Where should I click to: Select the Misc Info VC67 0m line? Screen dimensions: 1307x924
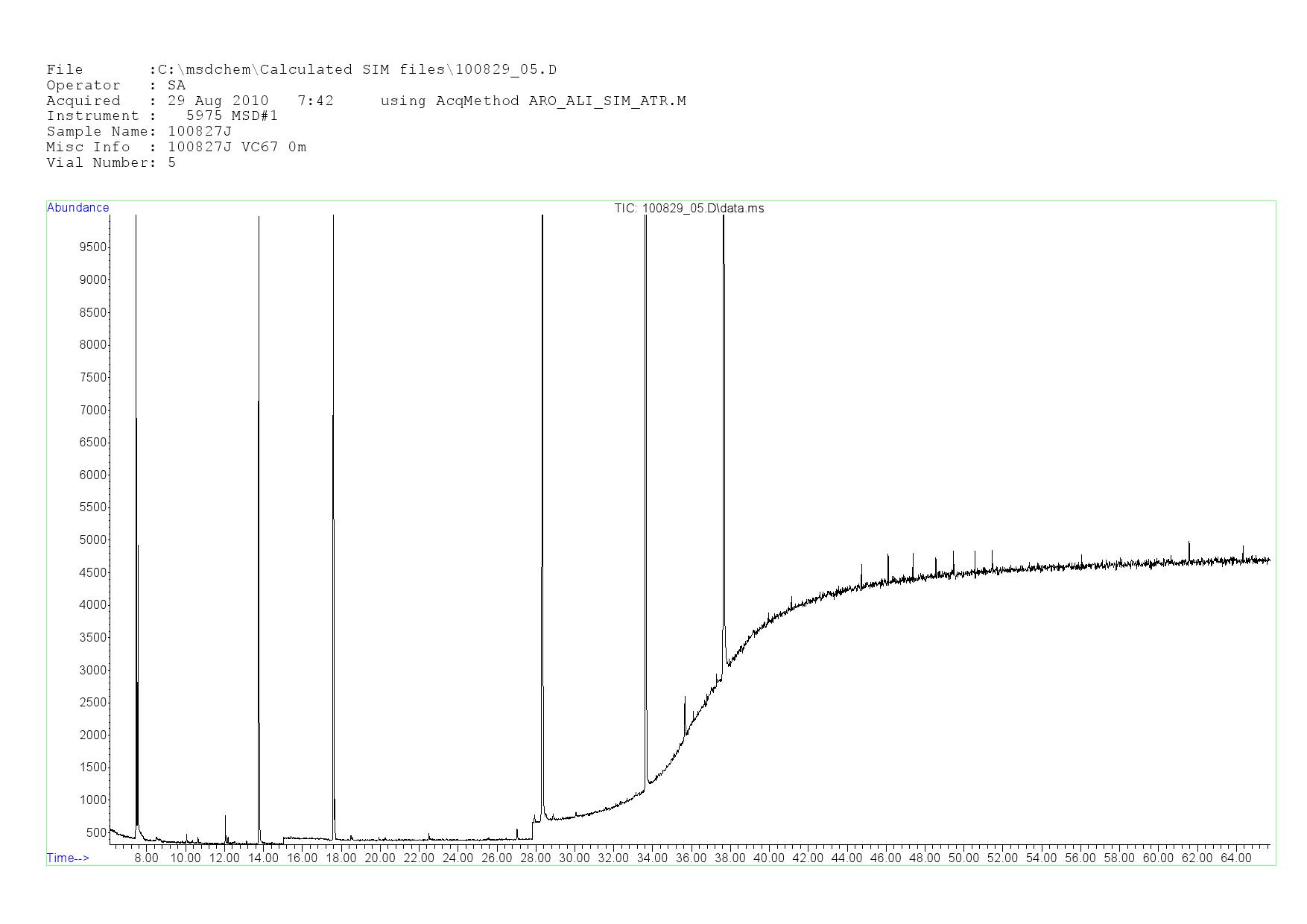[x=176, y=147]
